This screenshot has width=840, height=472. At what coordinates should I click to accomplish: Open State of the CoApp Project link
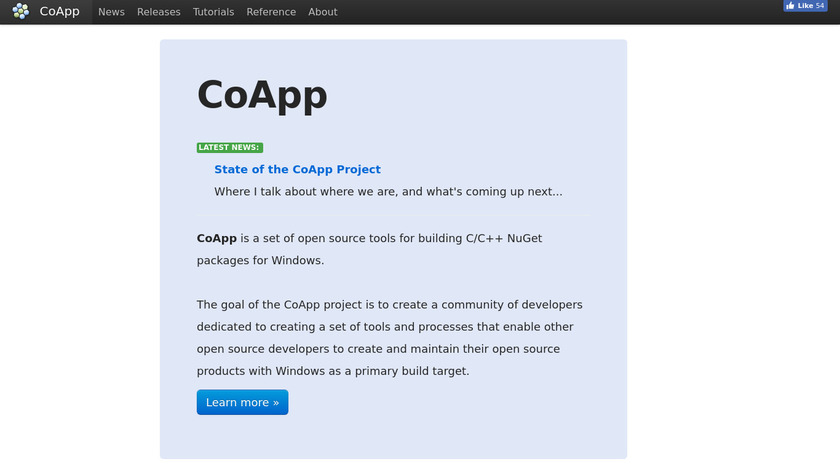[x=297, y=169]
